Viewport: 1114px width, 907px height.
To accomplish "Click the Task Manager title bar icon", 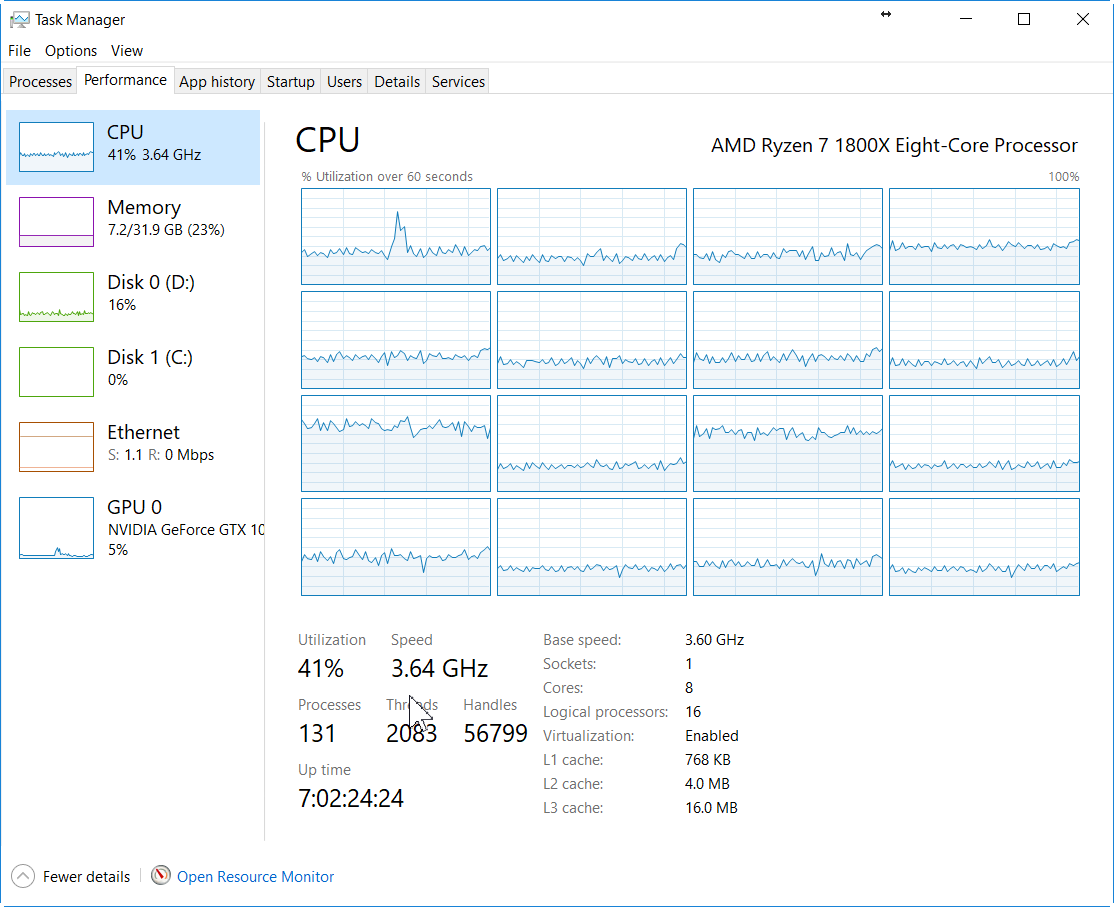I will tap(20, 19).
